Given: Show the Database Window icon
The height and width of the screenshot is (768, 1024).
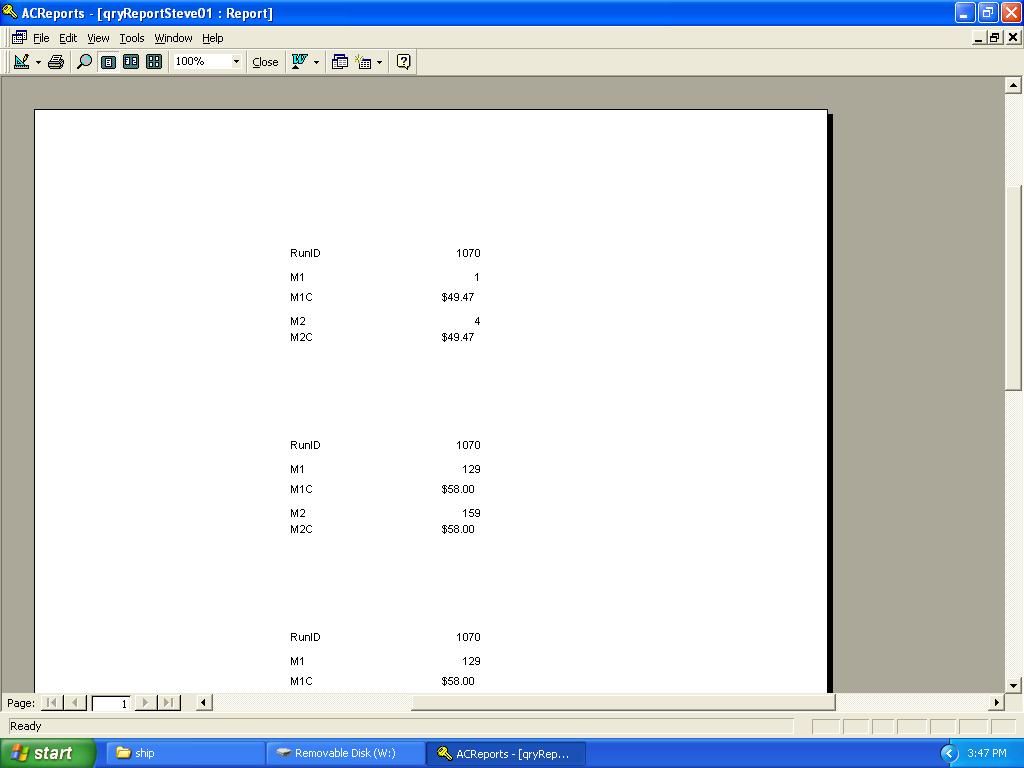Looking at the screenshot, I should click(340, 61).
